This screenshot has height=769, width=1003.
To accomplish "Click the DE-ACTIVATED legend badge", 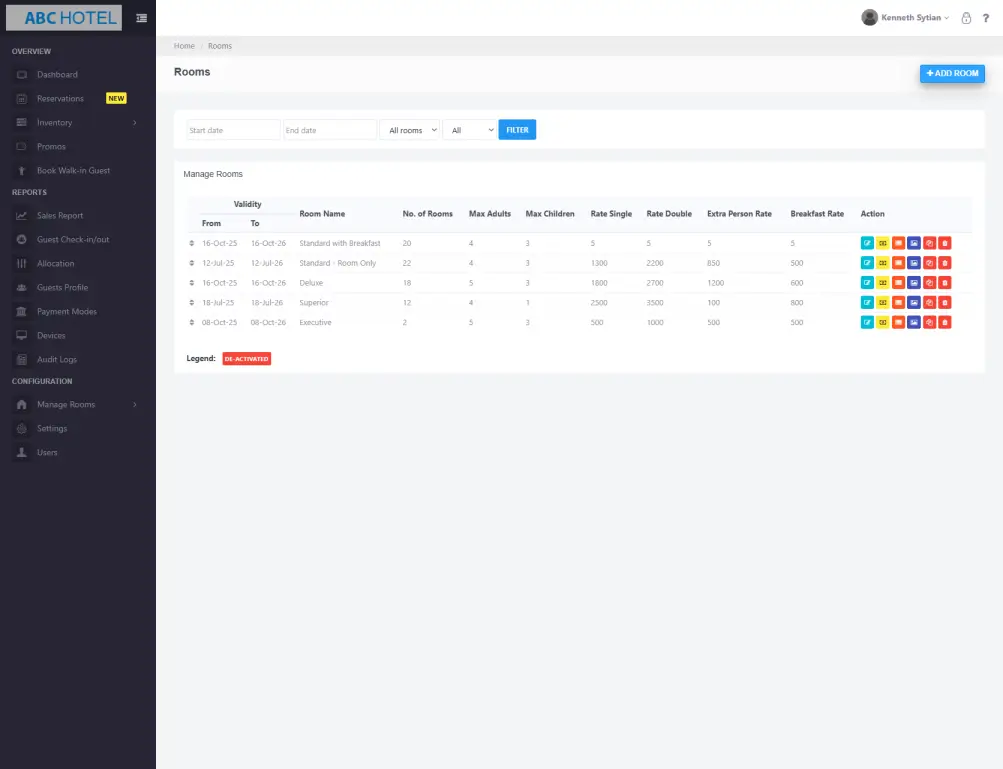I will (247, 359).
